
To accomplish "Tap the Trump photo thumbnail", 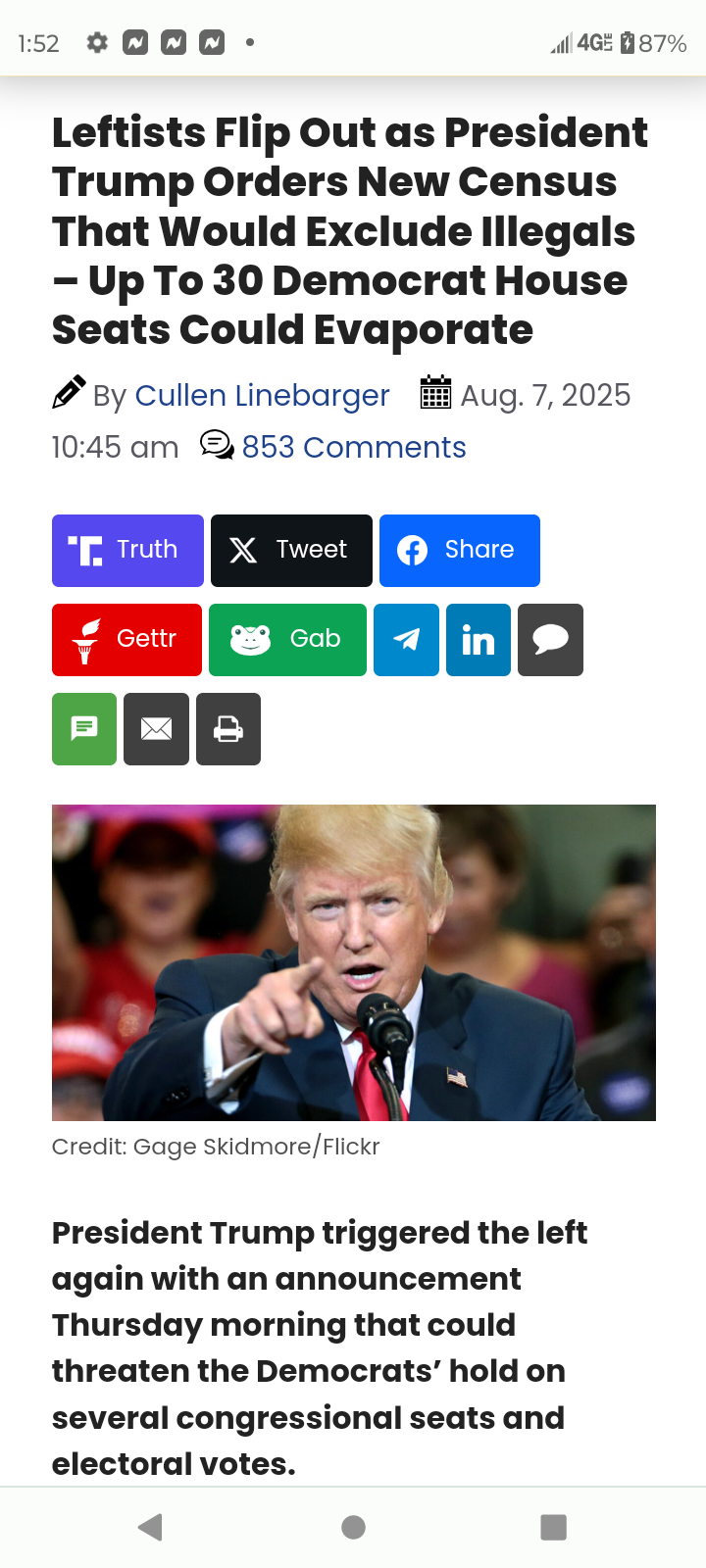I will [x=354, y=962].
